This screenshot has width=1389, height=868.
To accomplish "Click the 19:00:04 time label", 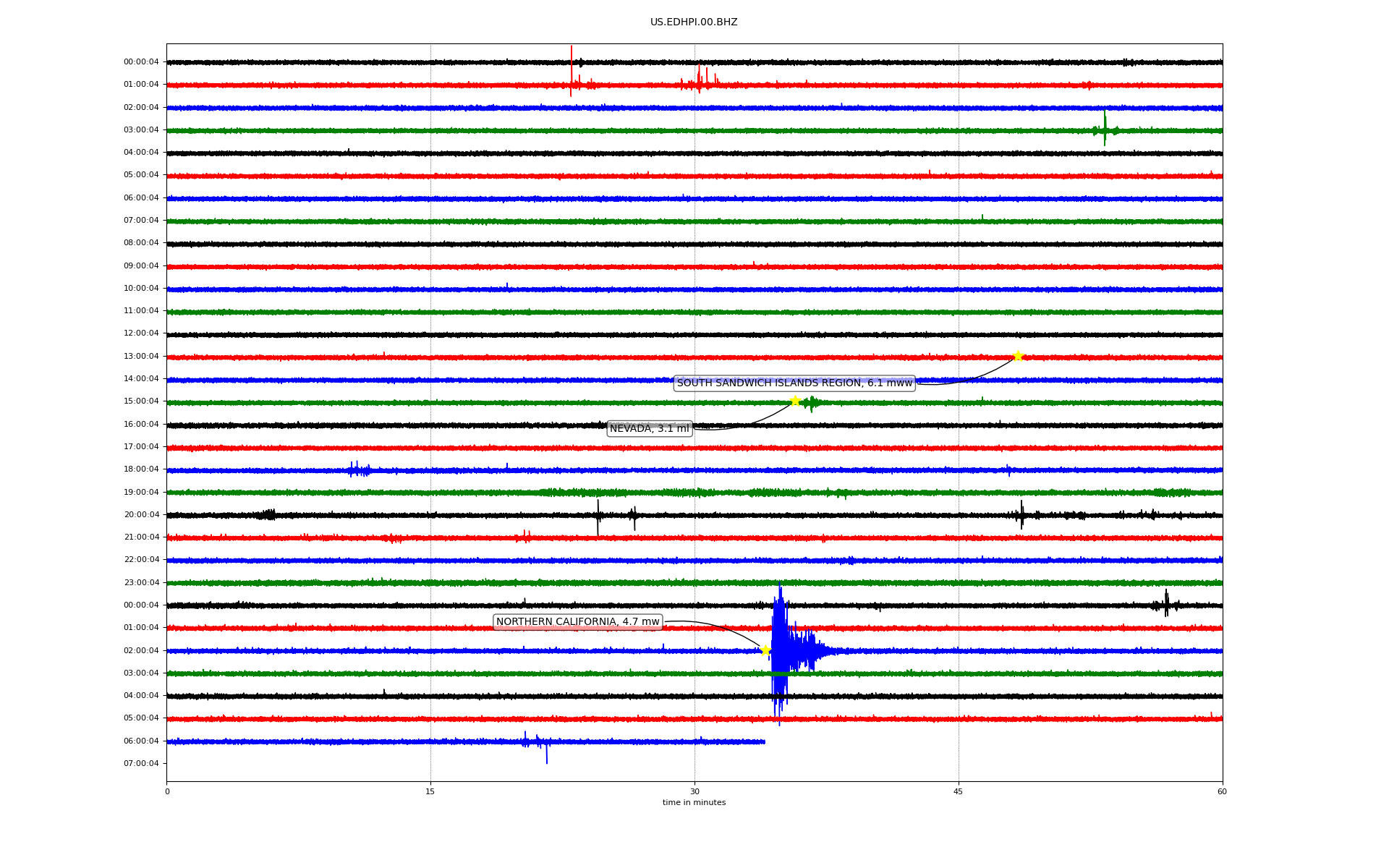I will [141, 493].
